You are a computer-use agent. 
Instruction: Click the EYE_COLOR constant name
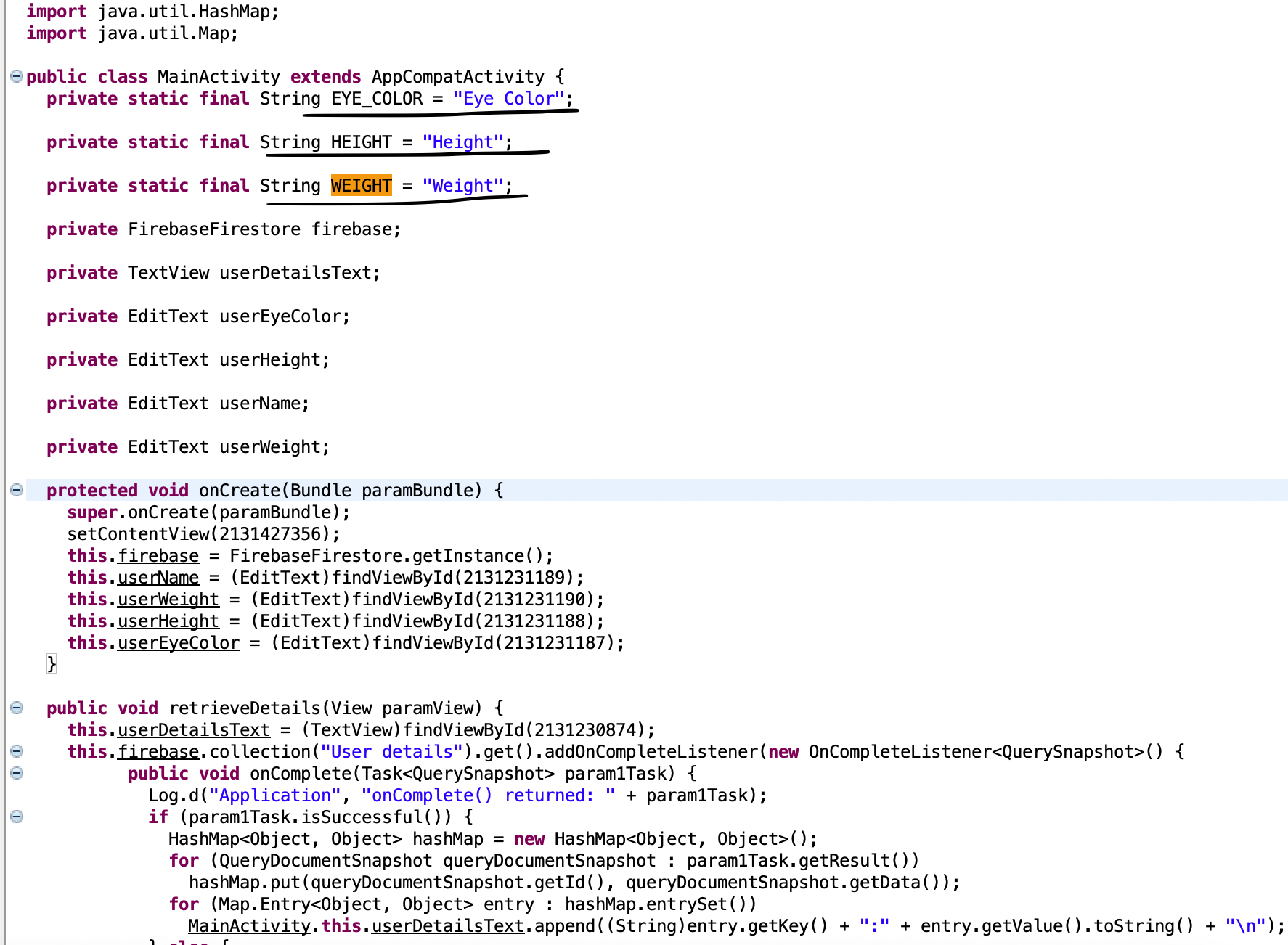pos(377,99)
